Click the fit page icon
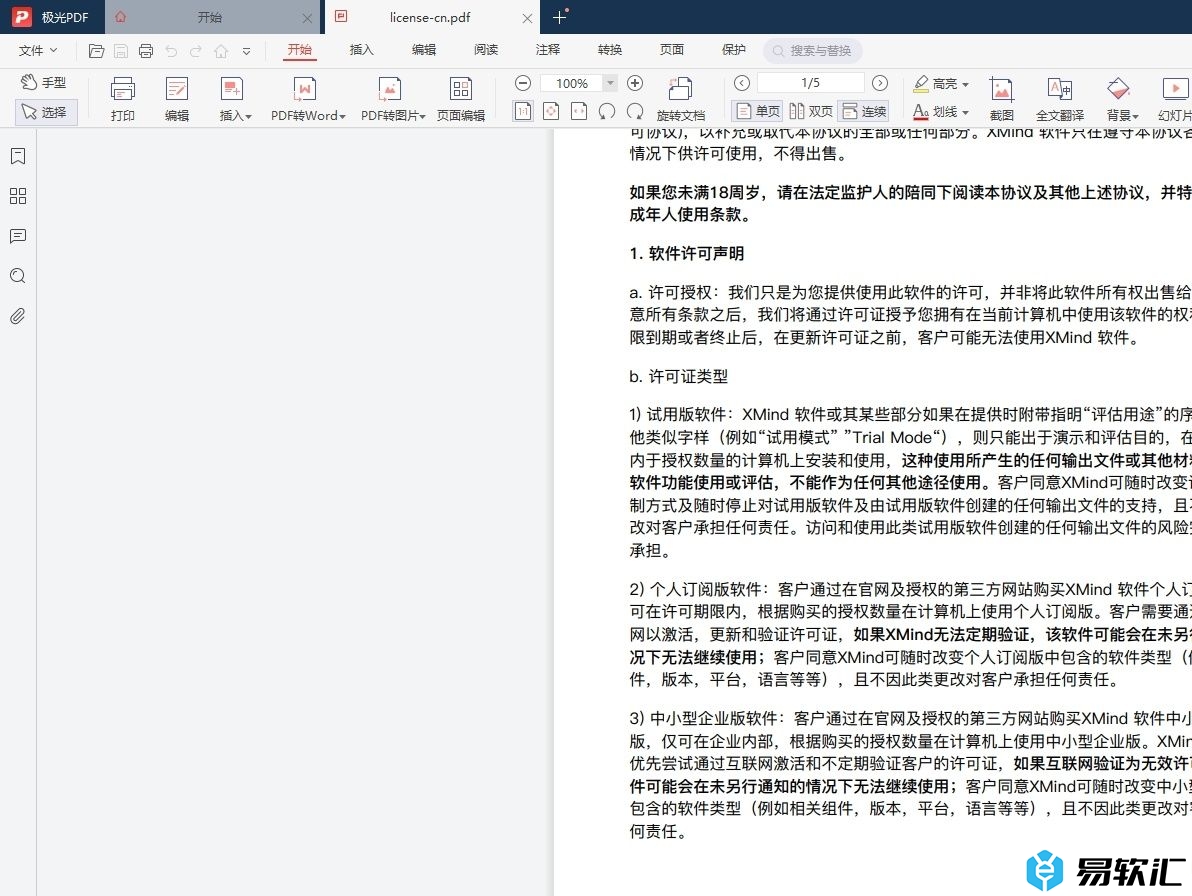Viewport: 1192px width, 896px height. tap(551, 112)
